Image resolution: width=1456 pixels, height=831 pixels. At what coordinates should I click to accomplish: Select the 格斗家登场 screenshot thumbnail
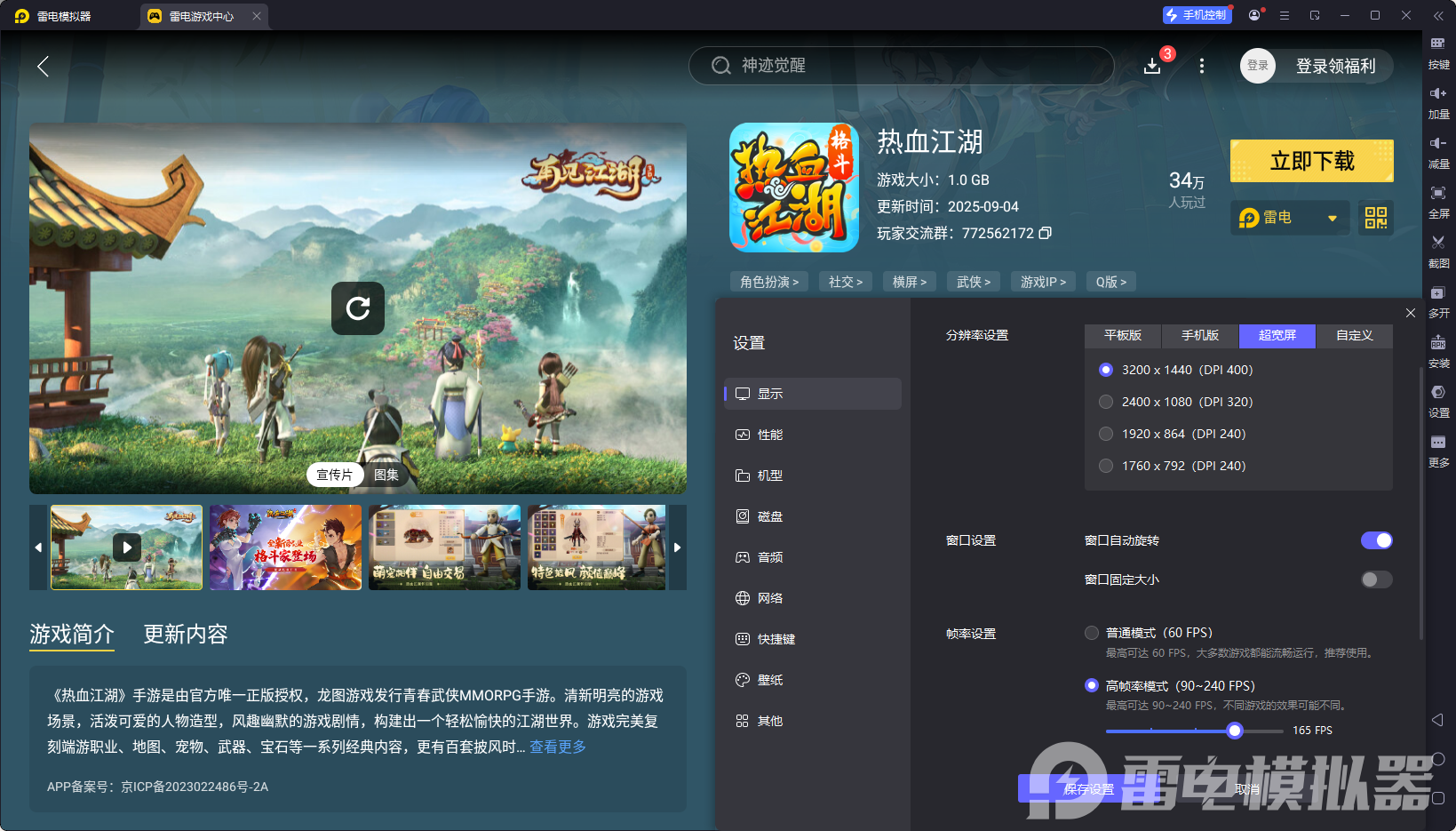[x=286, y=547]
